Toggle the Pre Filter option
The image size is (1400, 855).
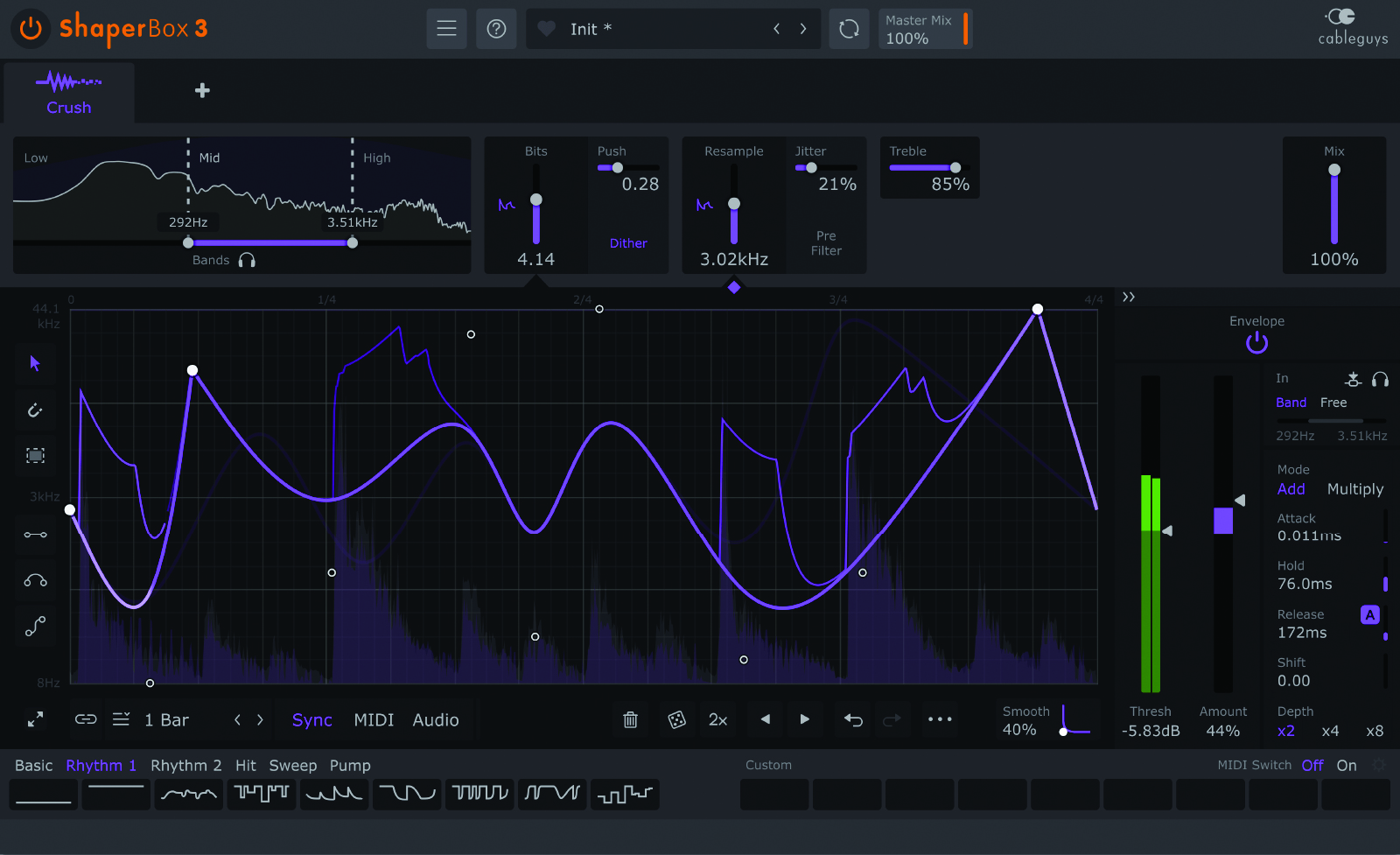coord(826,243)
